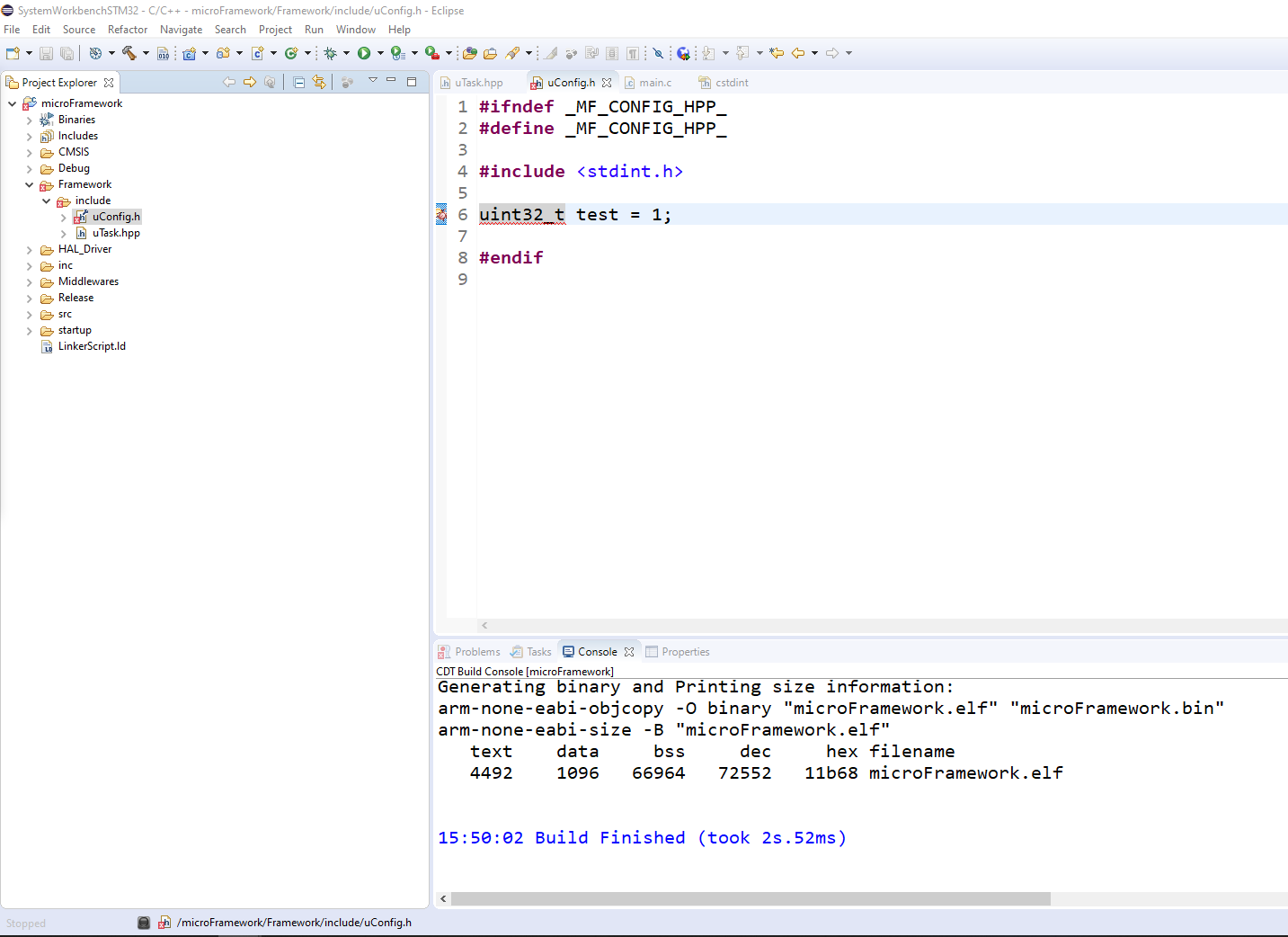Click Collapse All in Project Explorer
Screen dimensions: 1288x937
coord(299,82)
